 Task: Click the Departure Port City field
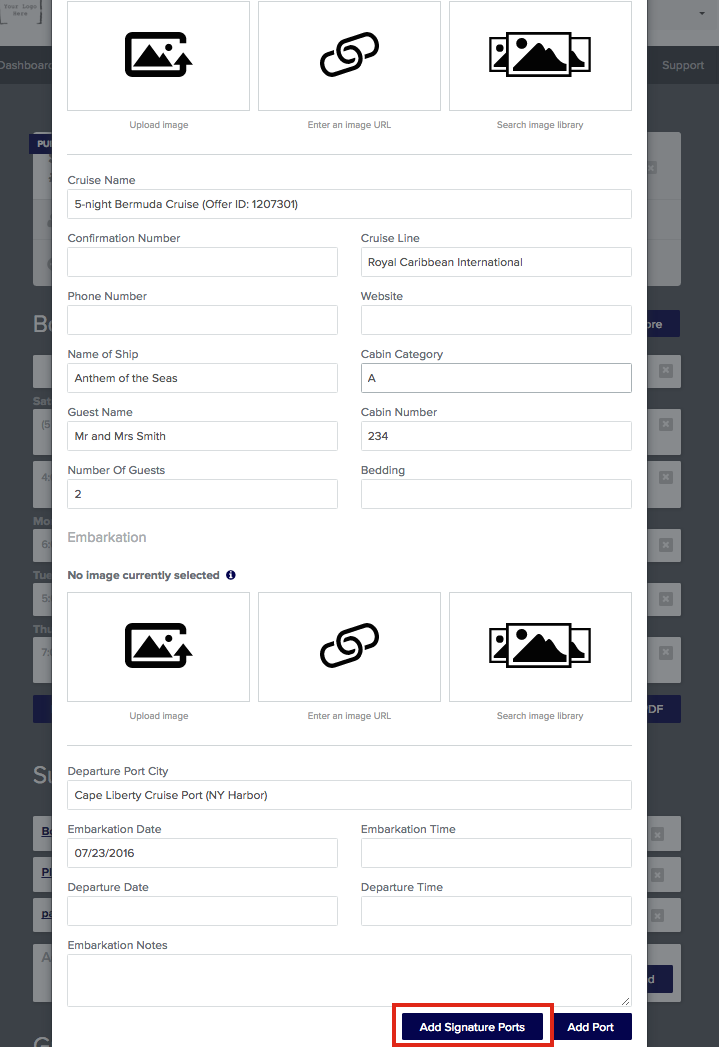[349, 795]
